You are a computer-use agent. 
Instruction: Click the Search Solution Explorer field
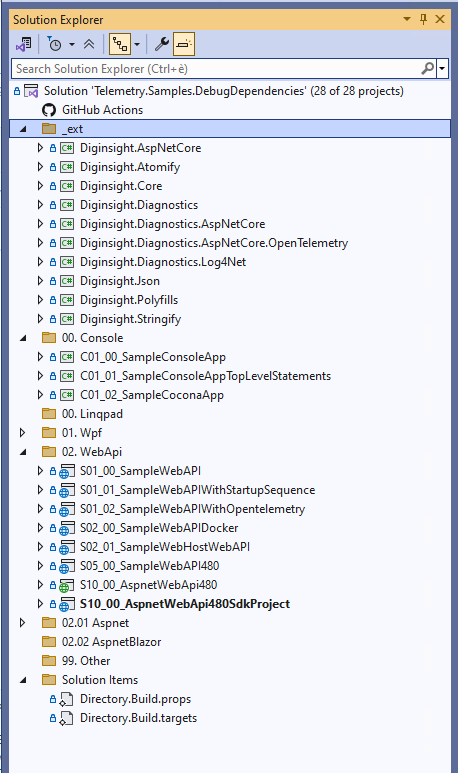click(x=215, y=69)
